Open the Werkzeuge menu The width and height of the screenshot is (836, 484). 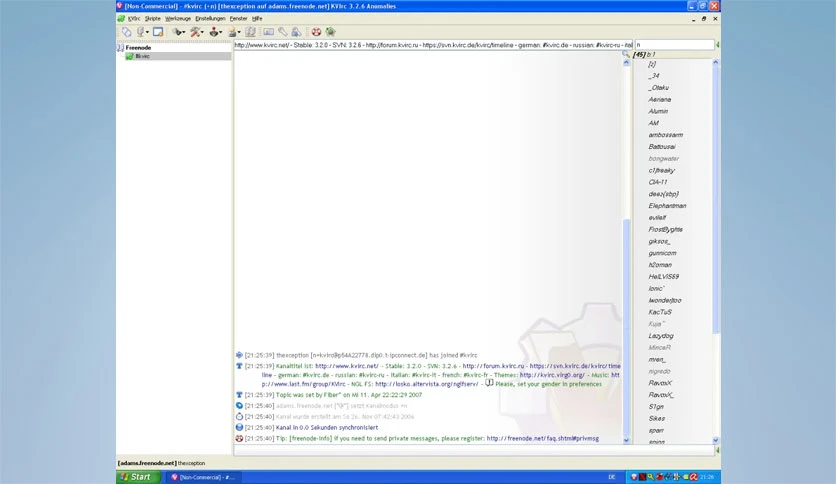tap(178, 19)
